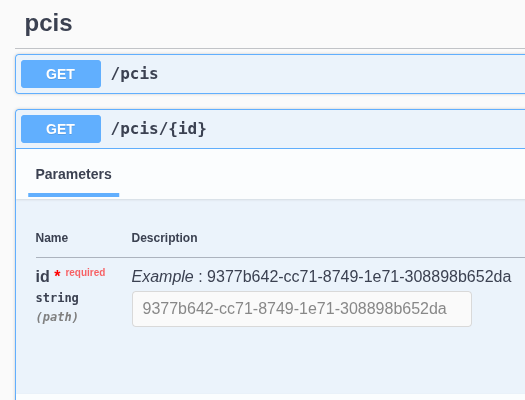The height and width of the screenshot is (400, 525).
Task: Click the GET badge for /pcis
Action: pyautogui.click(x=61, y=74)
